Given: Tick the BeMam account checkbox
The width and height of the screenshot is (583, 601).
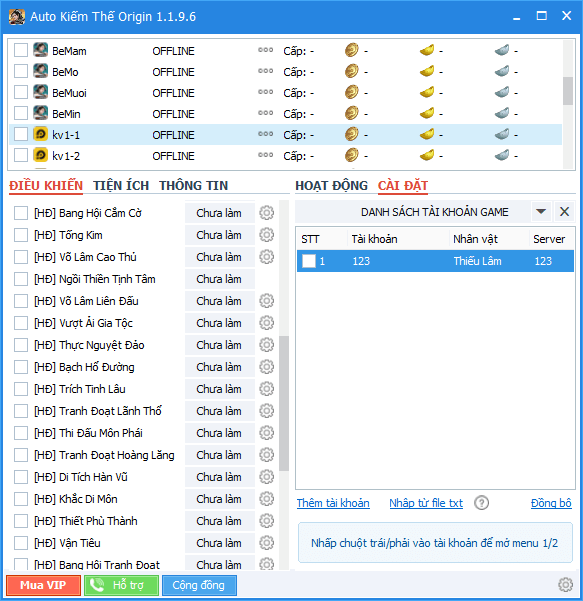Looking at the screenshot, I should point(21,50).
